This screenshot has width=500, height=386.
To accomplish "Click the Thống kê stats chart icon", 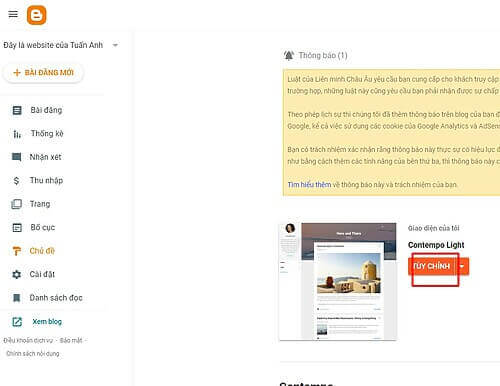I will [x=17, y=134].
